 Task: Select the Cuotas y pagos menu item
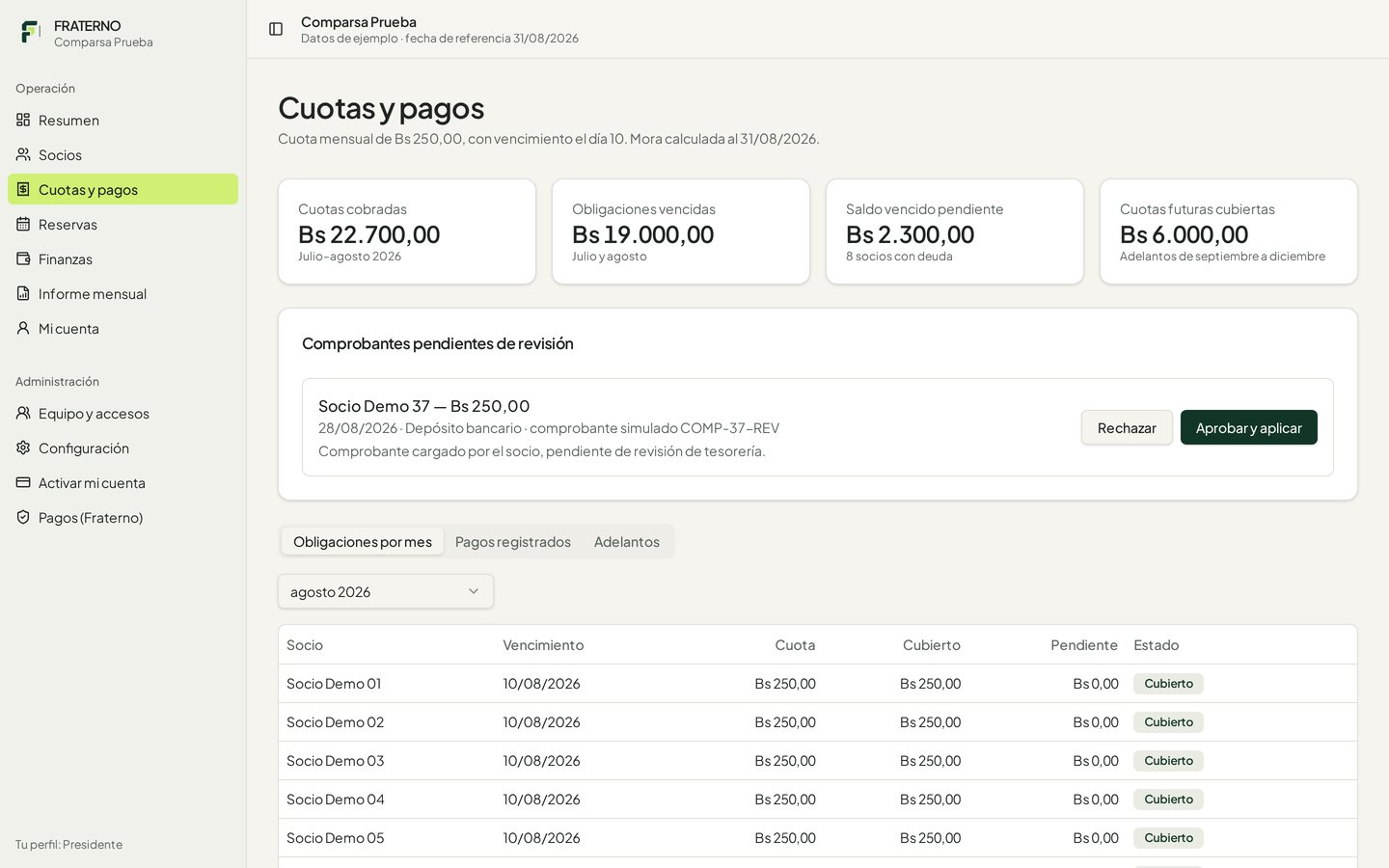click(123, 189)
